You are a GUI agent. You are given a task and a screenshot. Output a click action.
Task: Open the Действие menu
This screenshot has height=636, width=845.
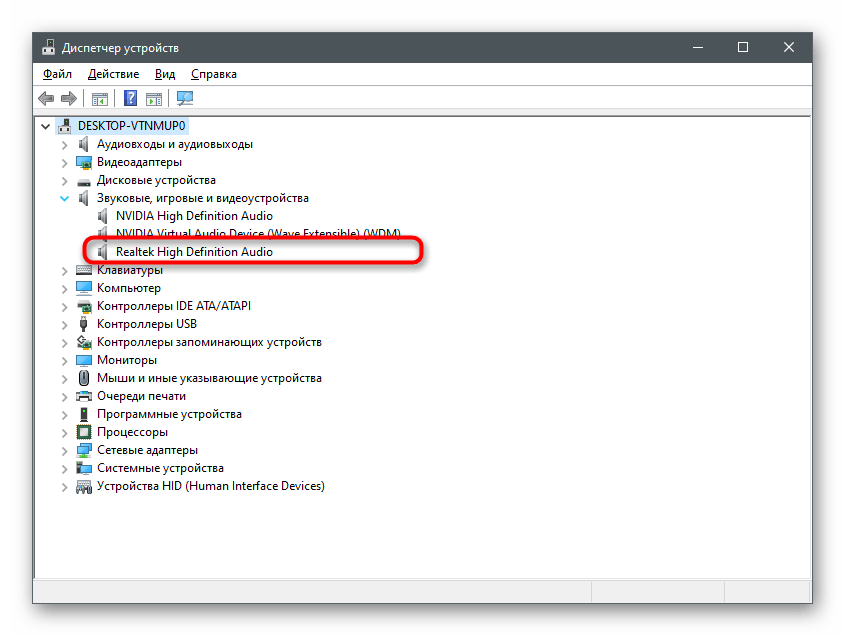coord(113,74)
